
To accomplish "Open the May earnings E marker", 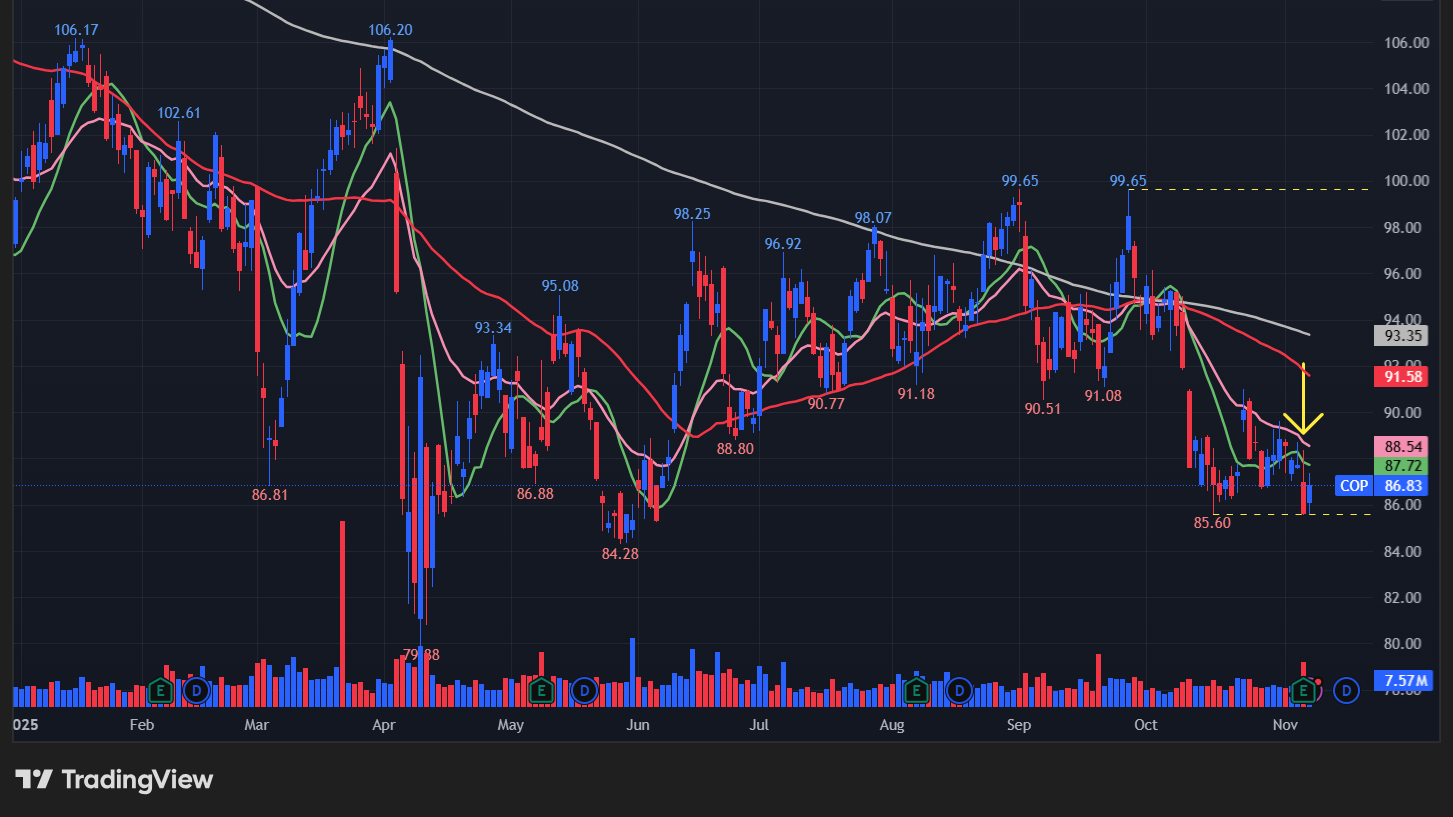I will [541, 689].
